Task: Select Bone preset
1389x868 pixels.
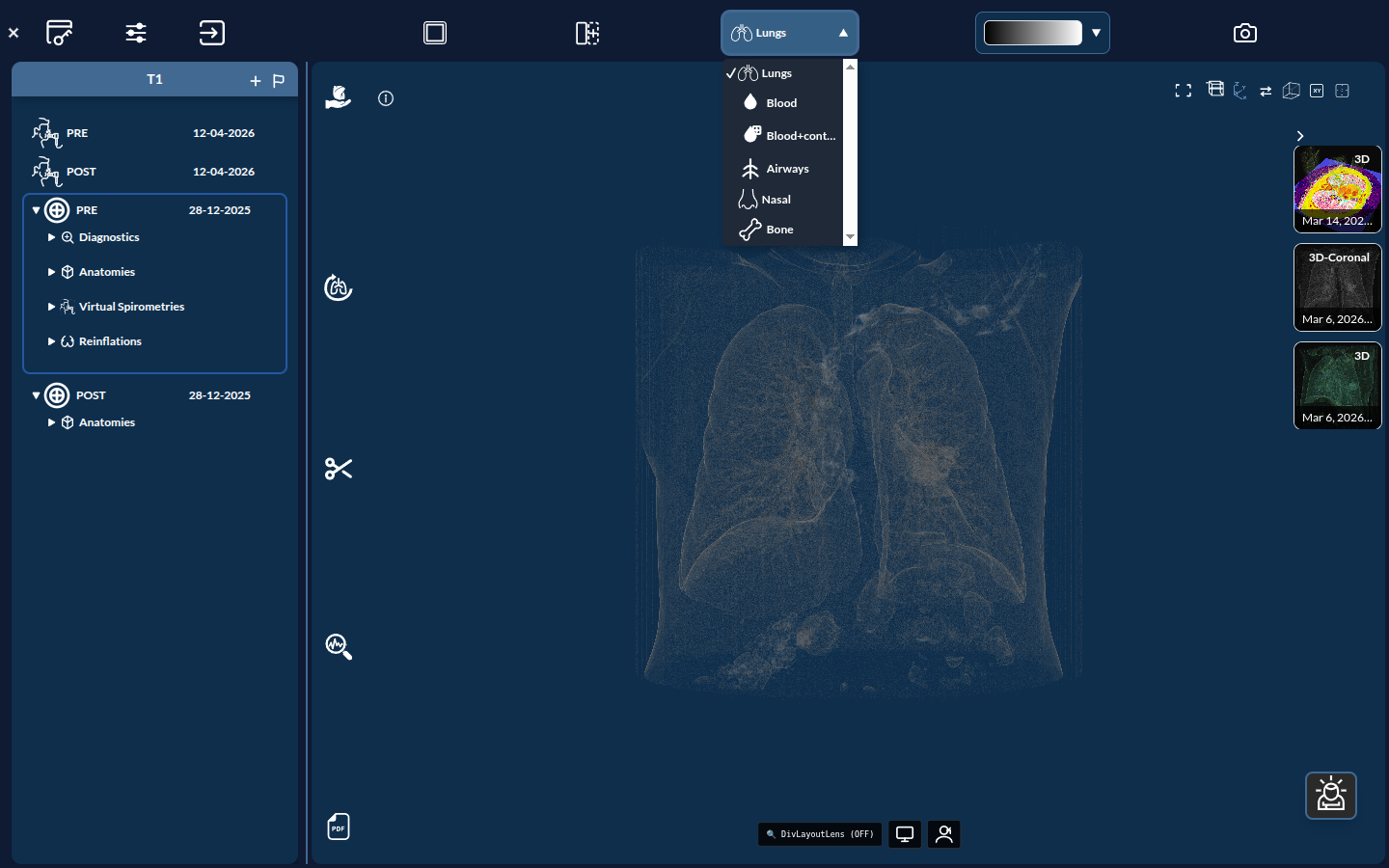Action: pyautogui.click(x=783, y=230)
